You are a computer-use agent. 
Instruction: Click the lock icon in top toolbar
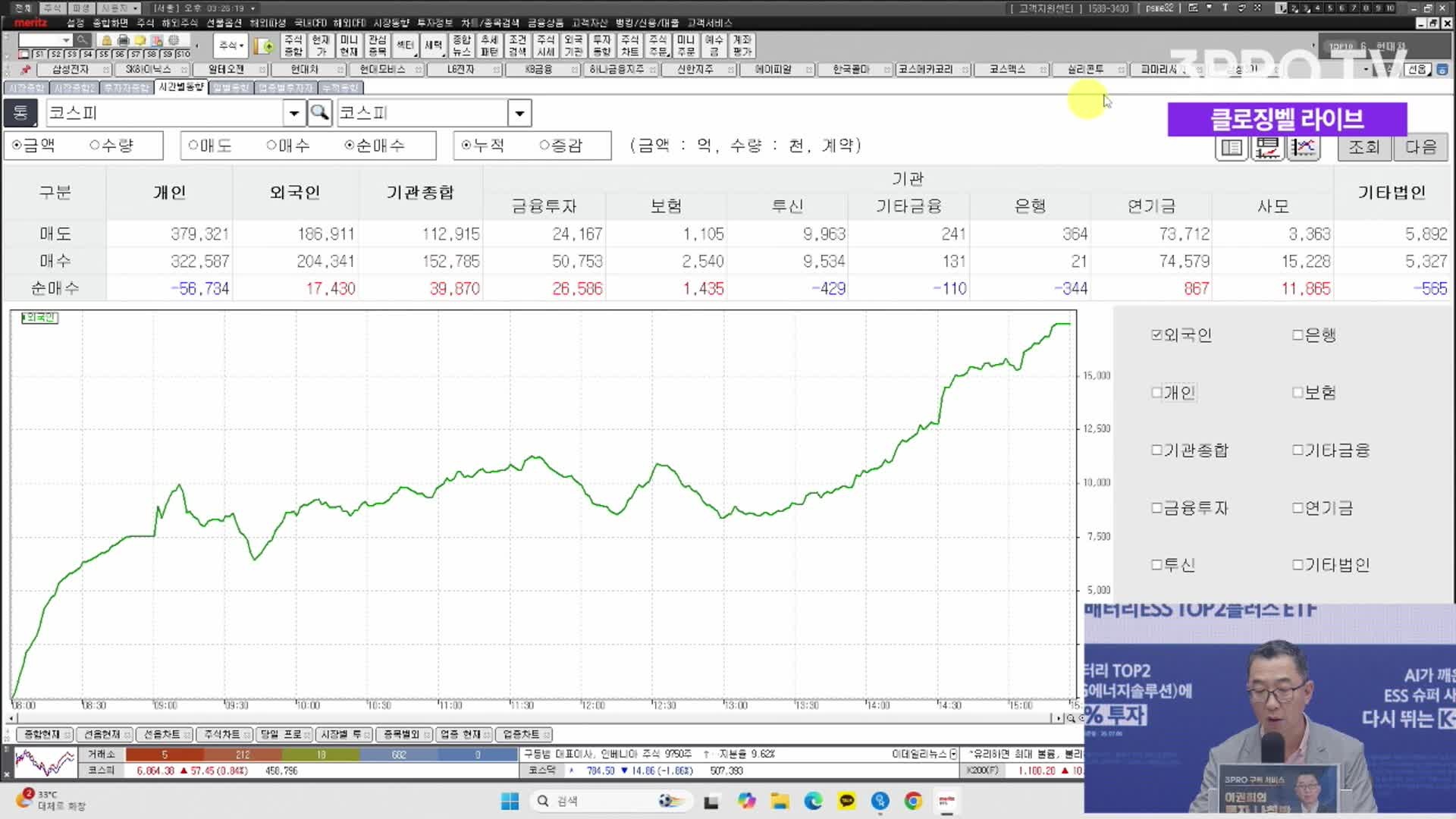pos(106,40)
